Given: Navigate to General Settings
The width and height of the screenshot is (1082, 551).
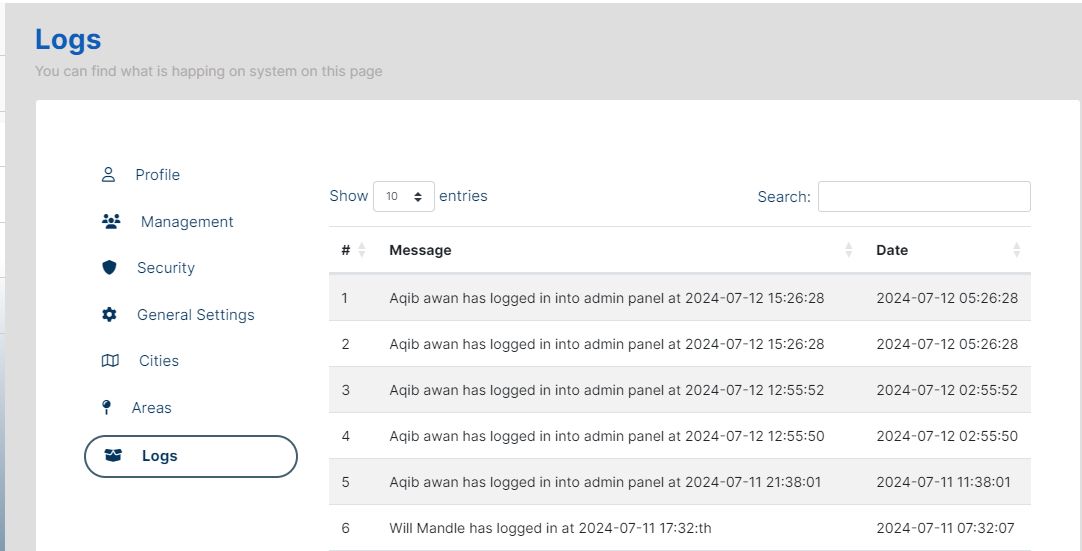Looking at the screenshot, I should click(196, 315).
